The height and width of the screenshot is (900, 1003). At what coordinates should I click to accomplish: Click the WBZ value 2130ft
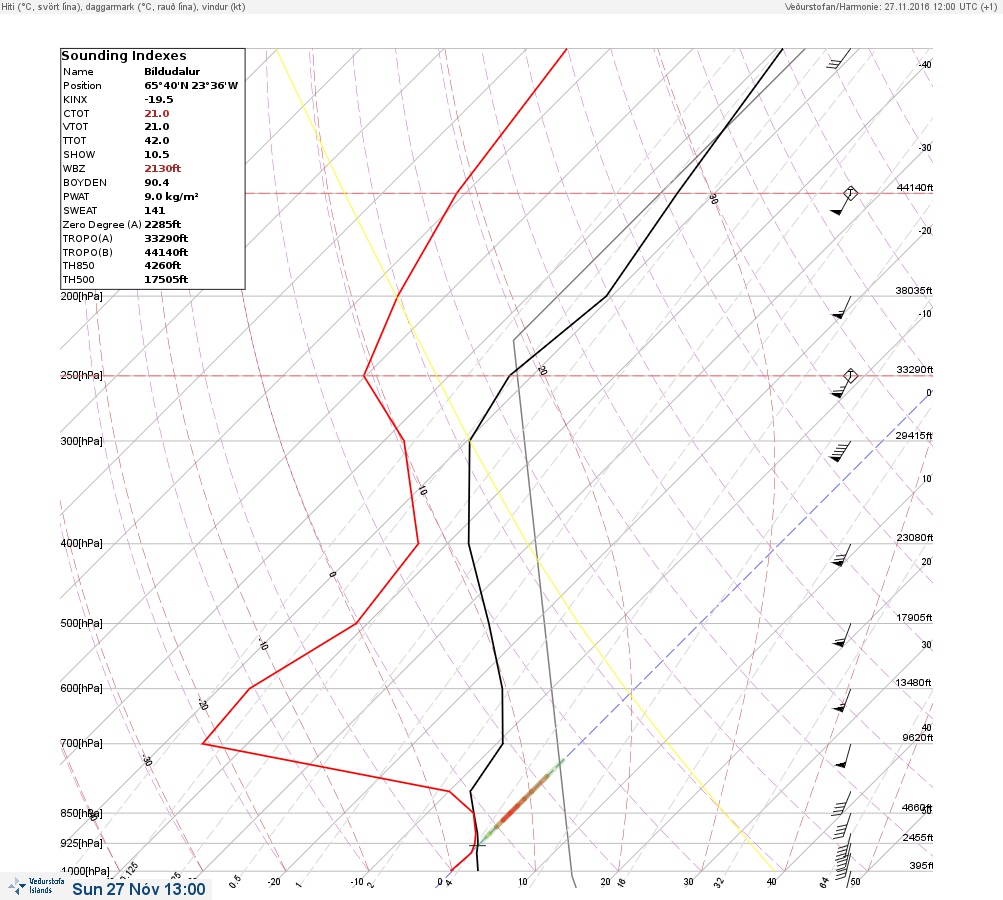162,168
